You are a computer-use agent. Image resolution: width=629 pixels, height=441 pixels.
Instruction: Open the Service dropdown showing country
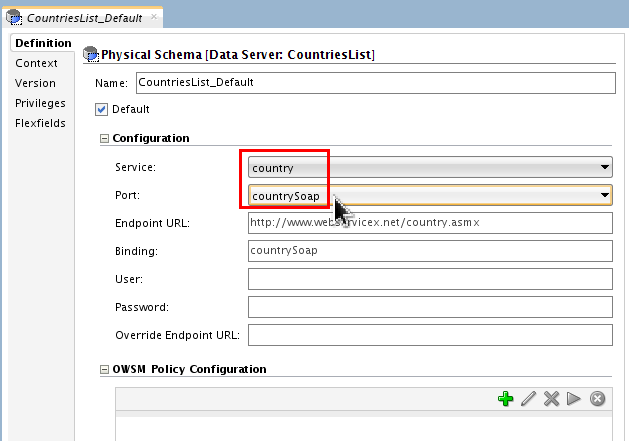(430, 167)
